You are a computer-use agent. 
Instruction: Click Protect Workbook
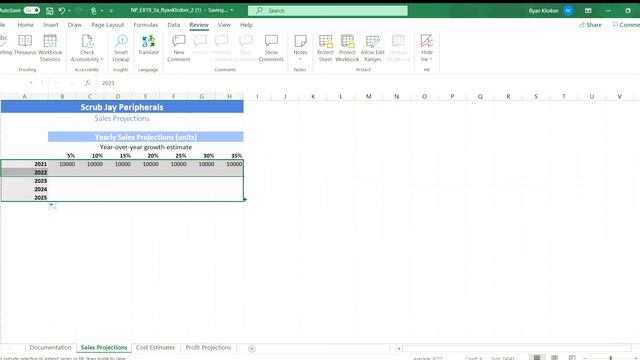coord(347,48)
